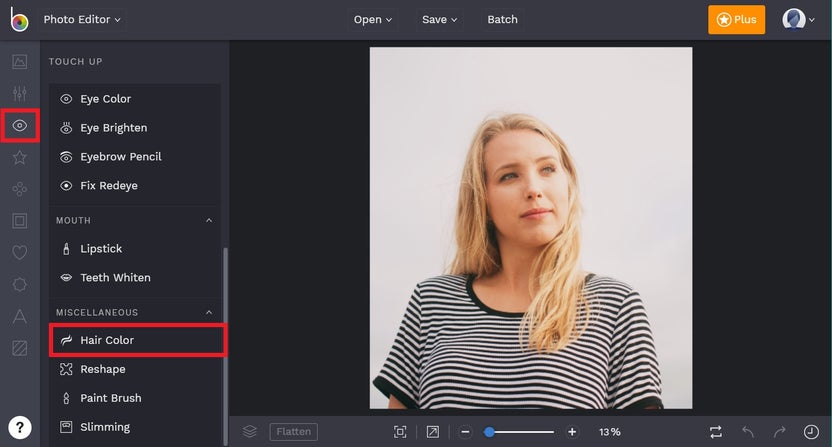Viewport: 832px width, 447px height.
Task: Click the fullscreen expand icon
Action: click(x=433, y=432)
